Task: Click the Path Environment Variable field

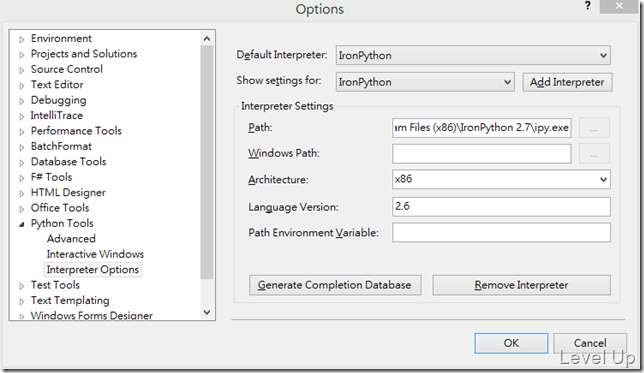Action: tap(501, 233)
